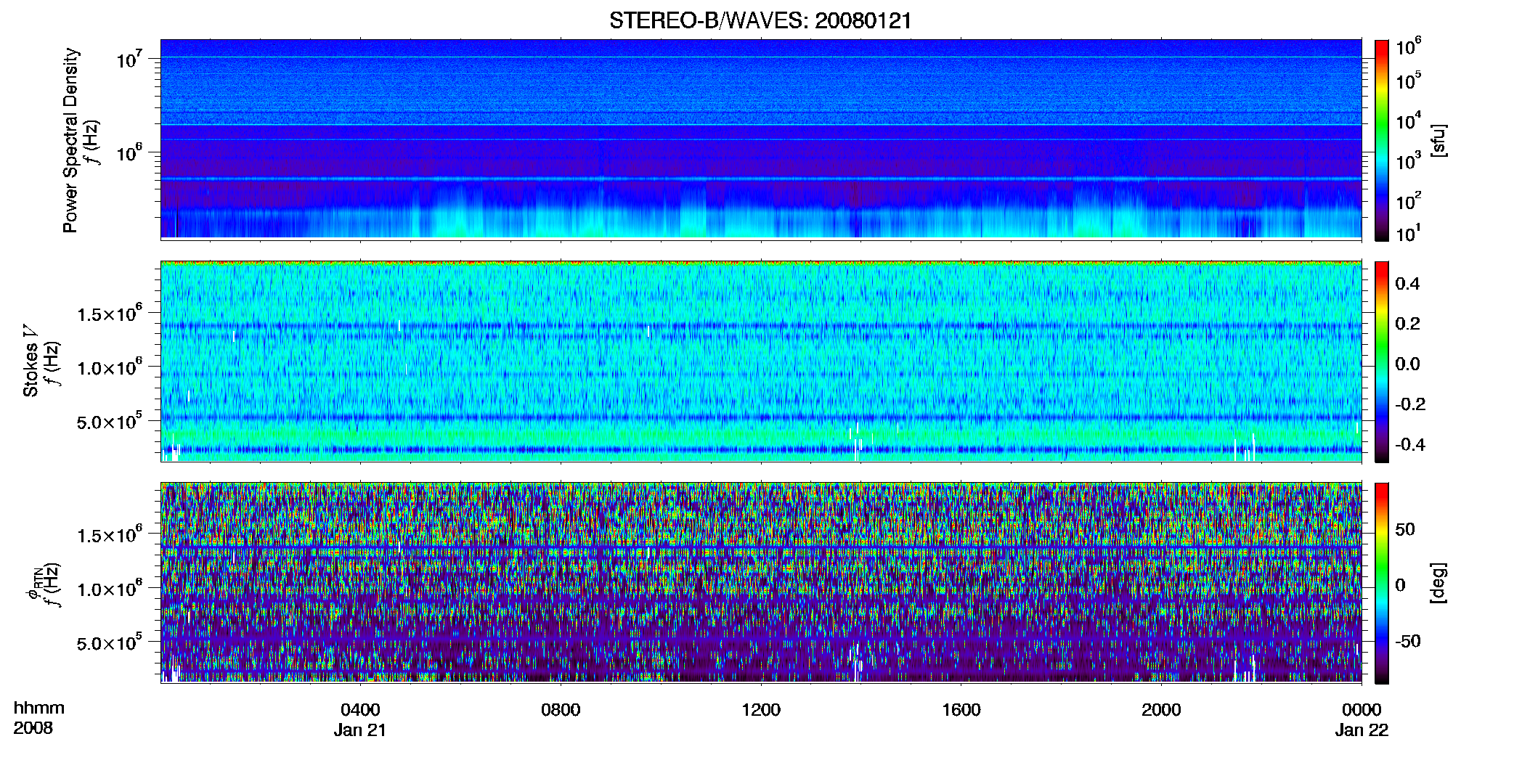Click the 10^4 label on sfu colorbar
Viewport: 1522px width, 784px height.
click(1409, 120)
